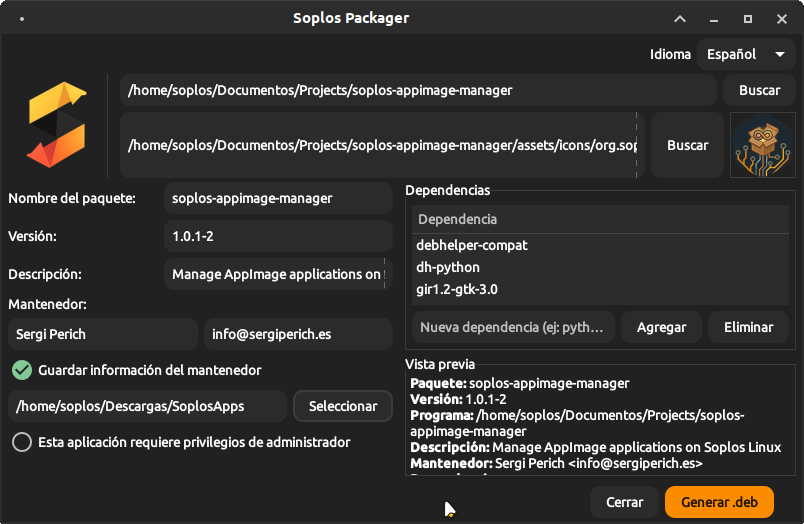Open the window menu dot in title bar
804x524 pixels.
(x=22, y=19)
